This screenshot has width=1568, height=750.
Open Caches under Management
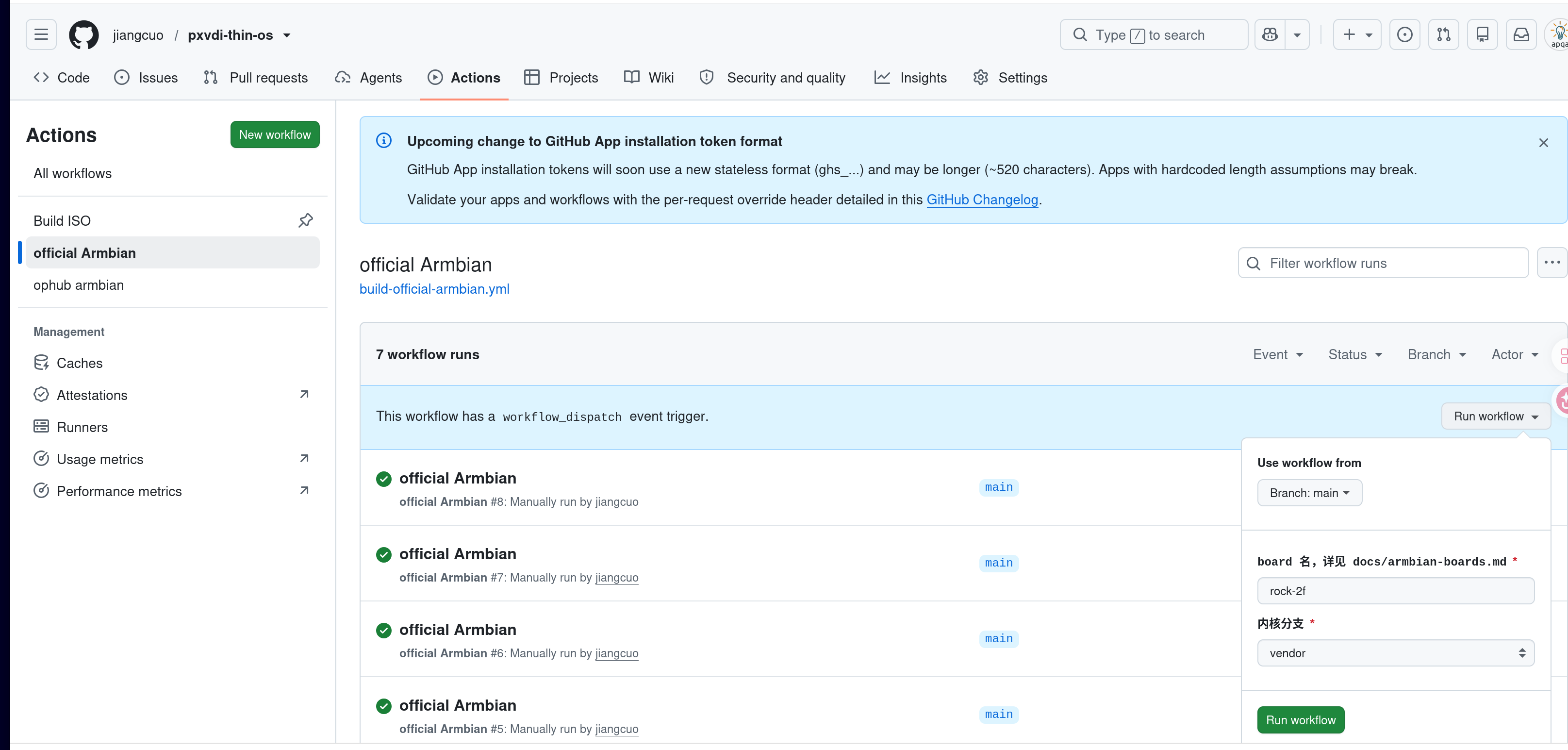click(172, 363)
